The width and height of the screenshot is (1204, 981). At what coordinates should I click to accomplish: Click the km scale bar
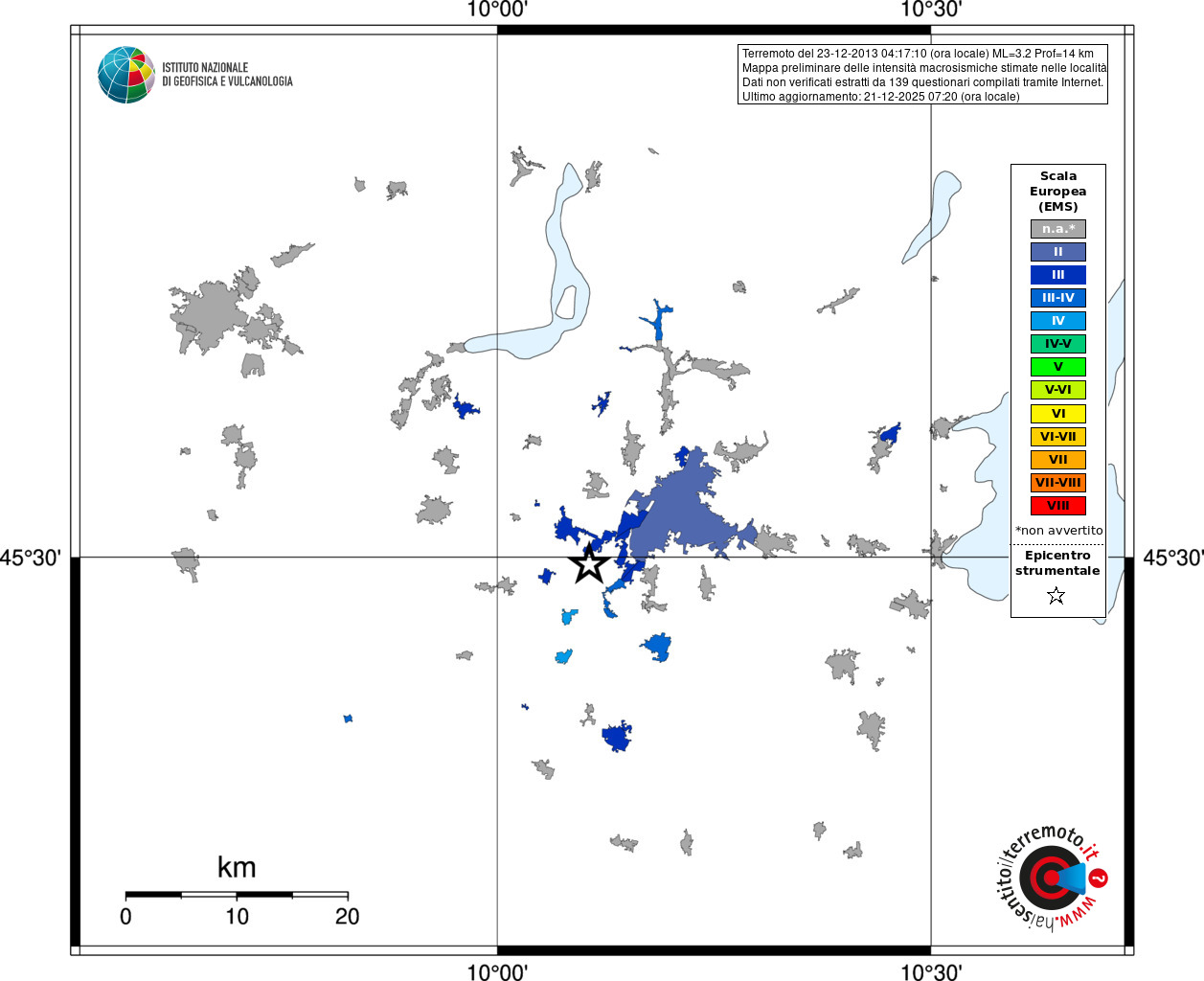point(237,895)
